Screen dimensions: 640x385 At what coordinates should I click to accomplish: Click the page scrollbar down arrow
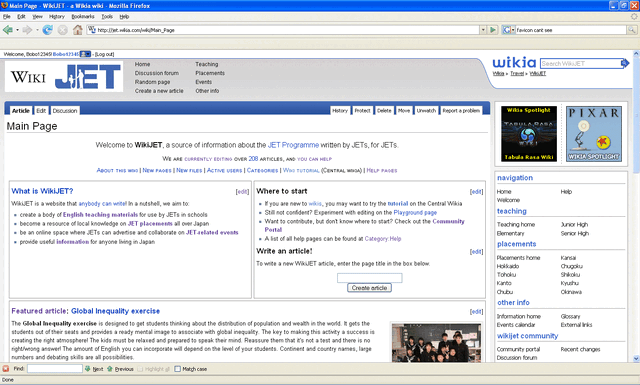[636, 358]
